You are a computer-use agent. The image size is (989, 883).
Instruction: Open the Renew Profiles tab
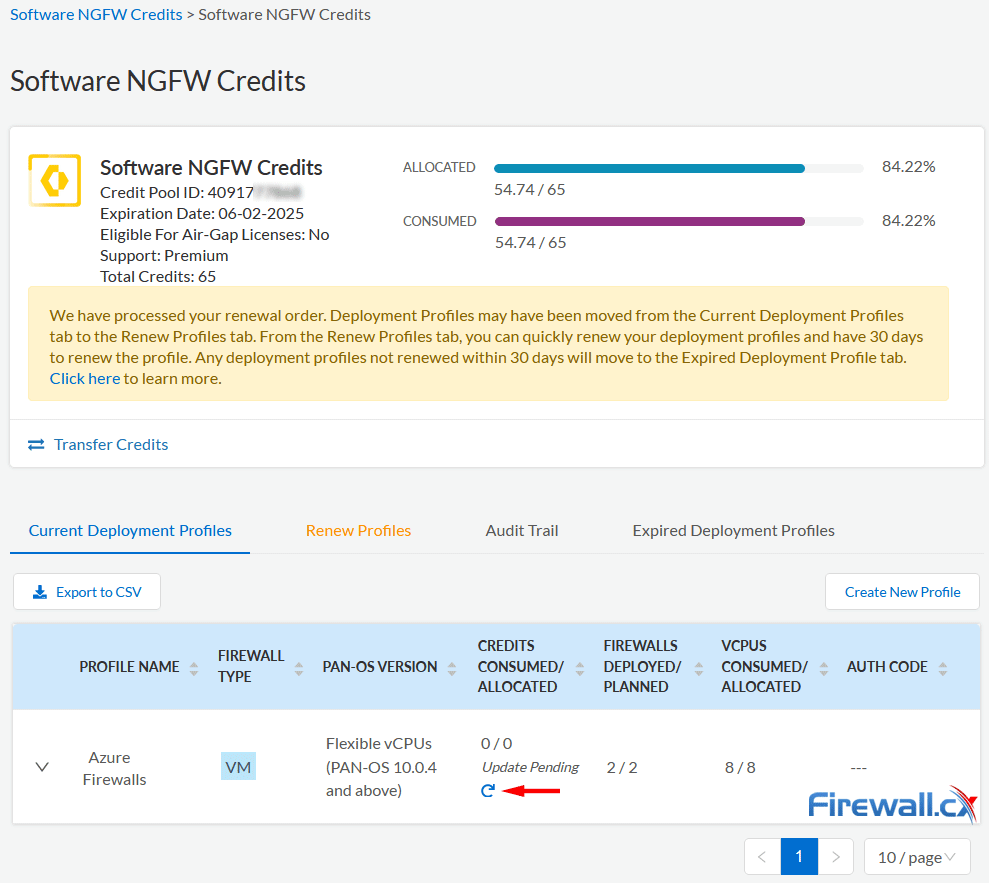pos(358,530)
